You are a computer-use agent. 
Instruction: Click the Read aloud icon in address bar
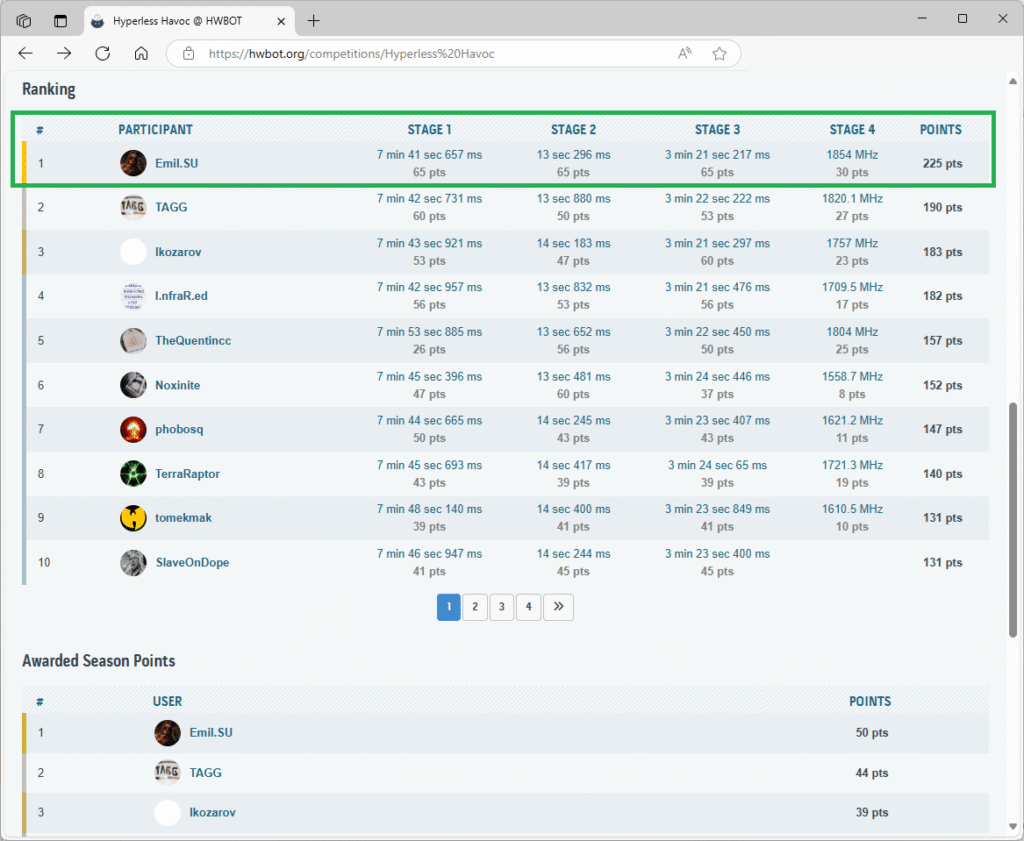point(685,54)
